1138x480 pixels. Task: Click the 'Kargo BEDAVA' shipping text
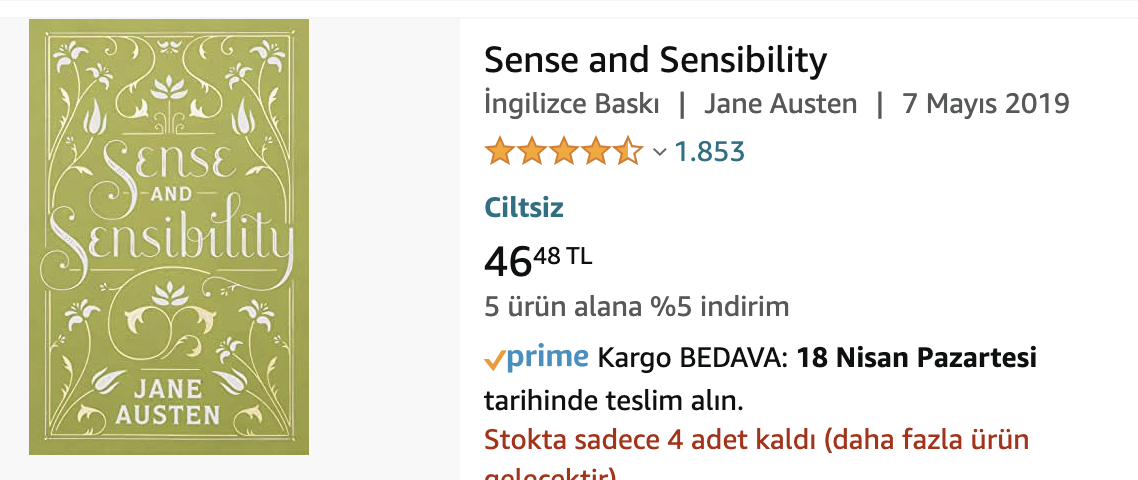point(691,357)
